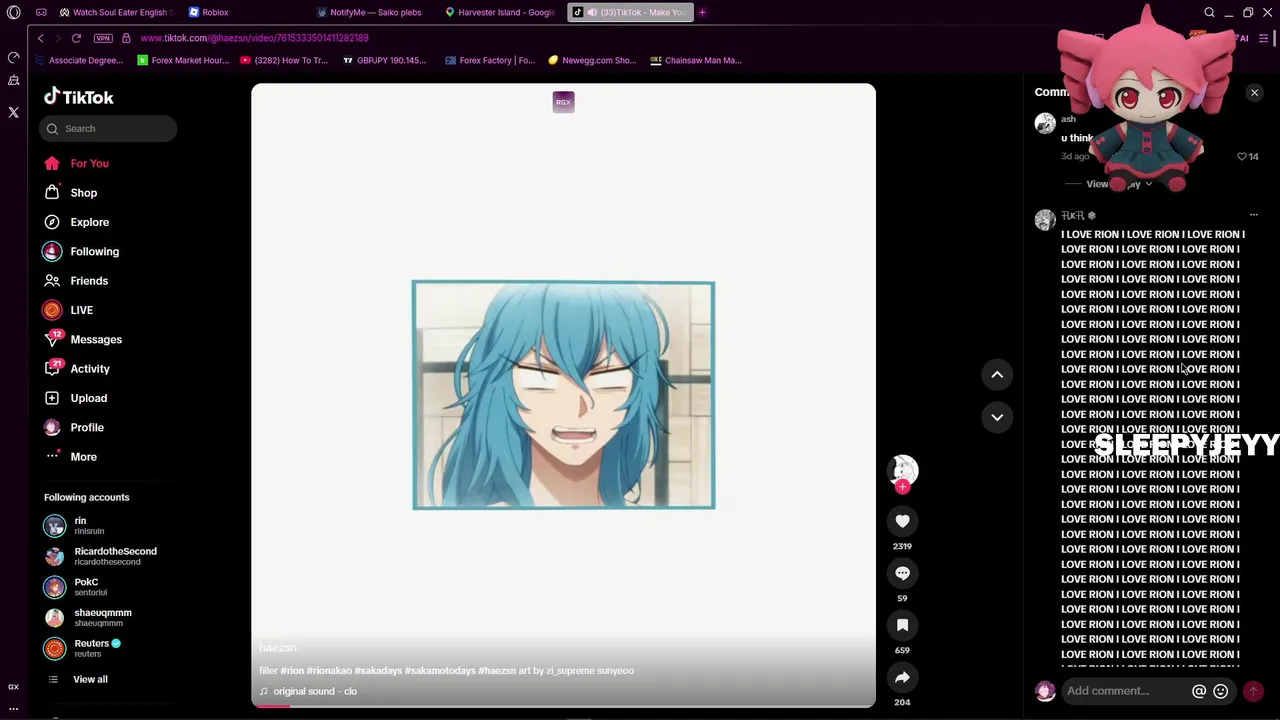Viewport: 1280px width, 720px height.
Task: Like ash's comment heart
Action: point(1242,156)
